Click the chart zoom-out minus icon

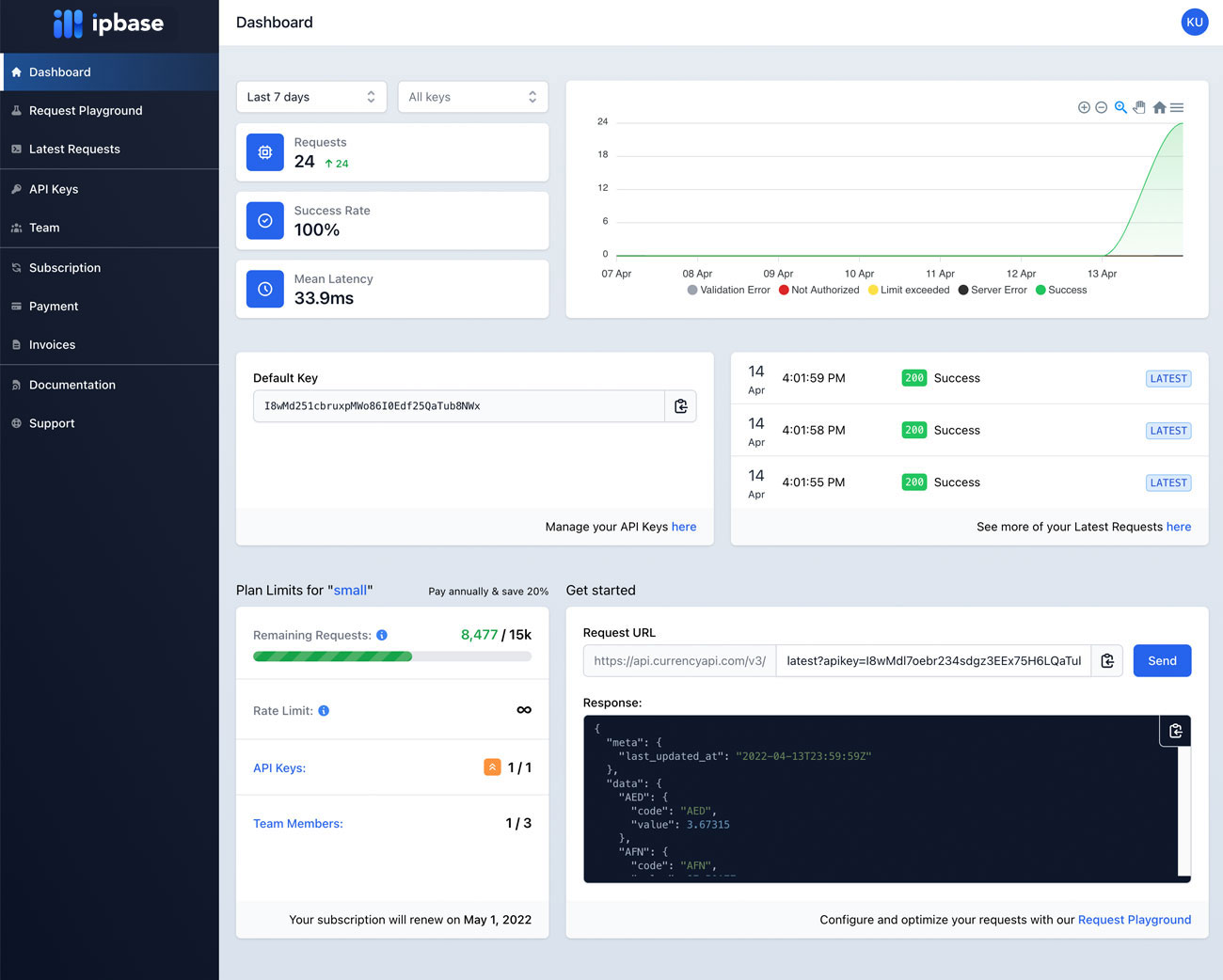click(1101, 108)
